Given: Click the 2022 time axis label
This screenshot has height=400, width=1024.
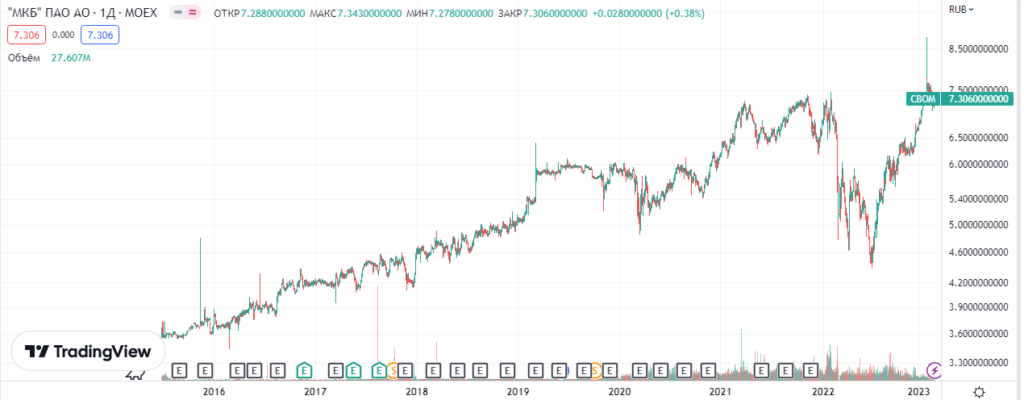Looking at the screenshot, I should 822,392.
